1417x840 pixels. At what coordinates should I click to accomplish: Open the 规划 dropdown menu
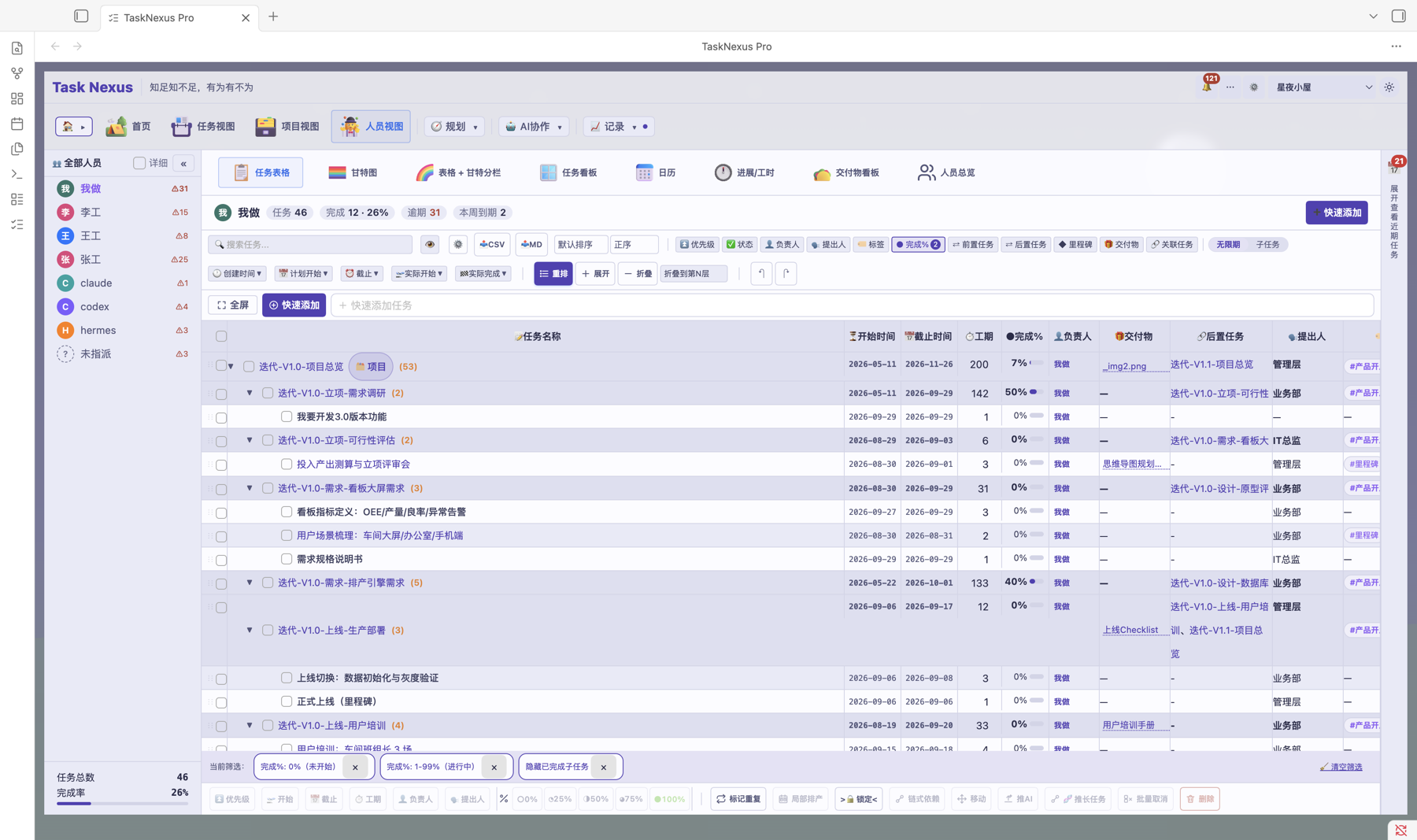pos(455,127)
